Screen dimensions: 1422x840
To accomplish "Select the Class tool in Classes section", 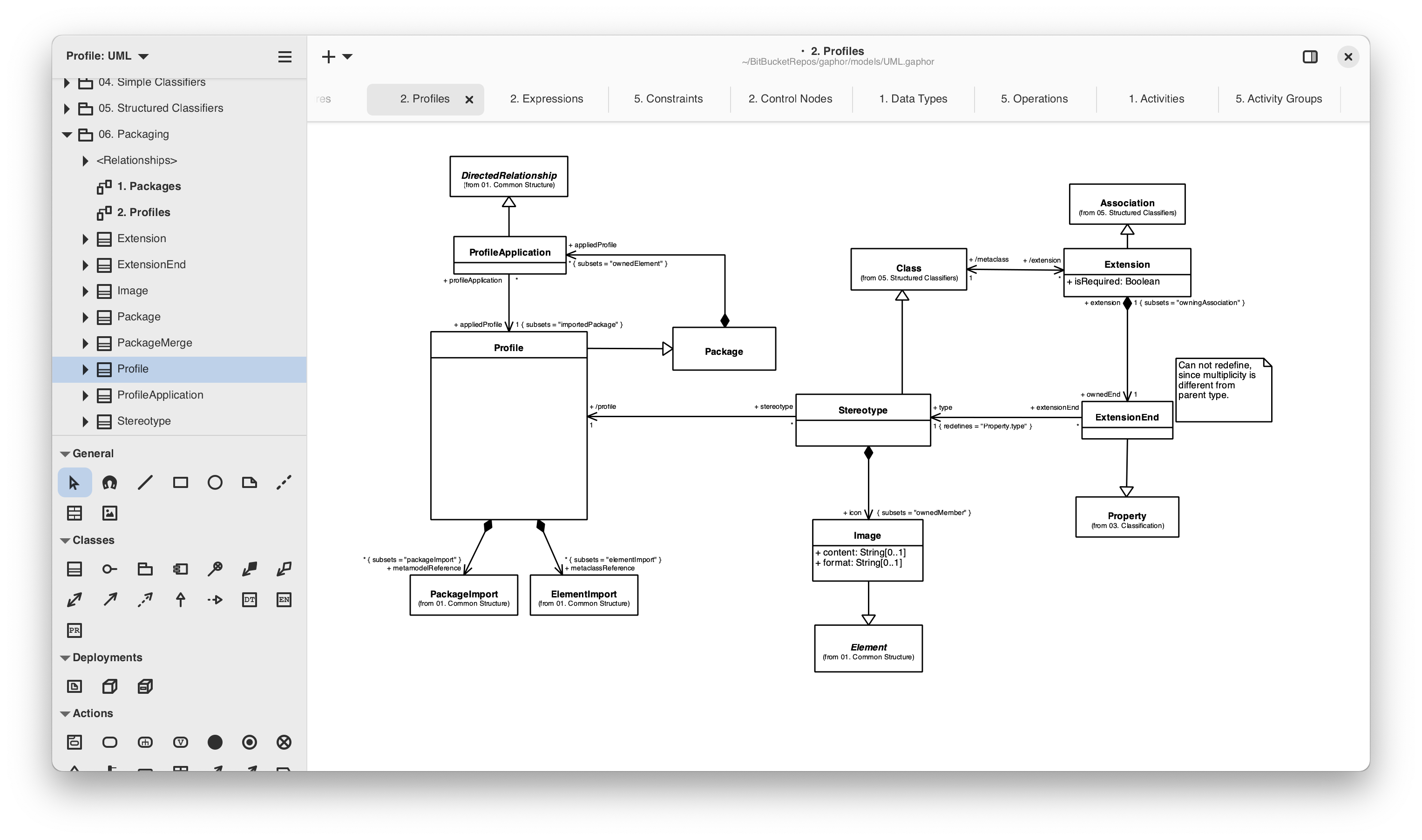I will tap(74, 569).
